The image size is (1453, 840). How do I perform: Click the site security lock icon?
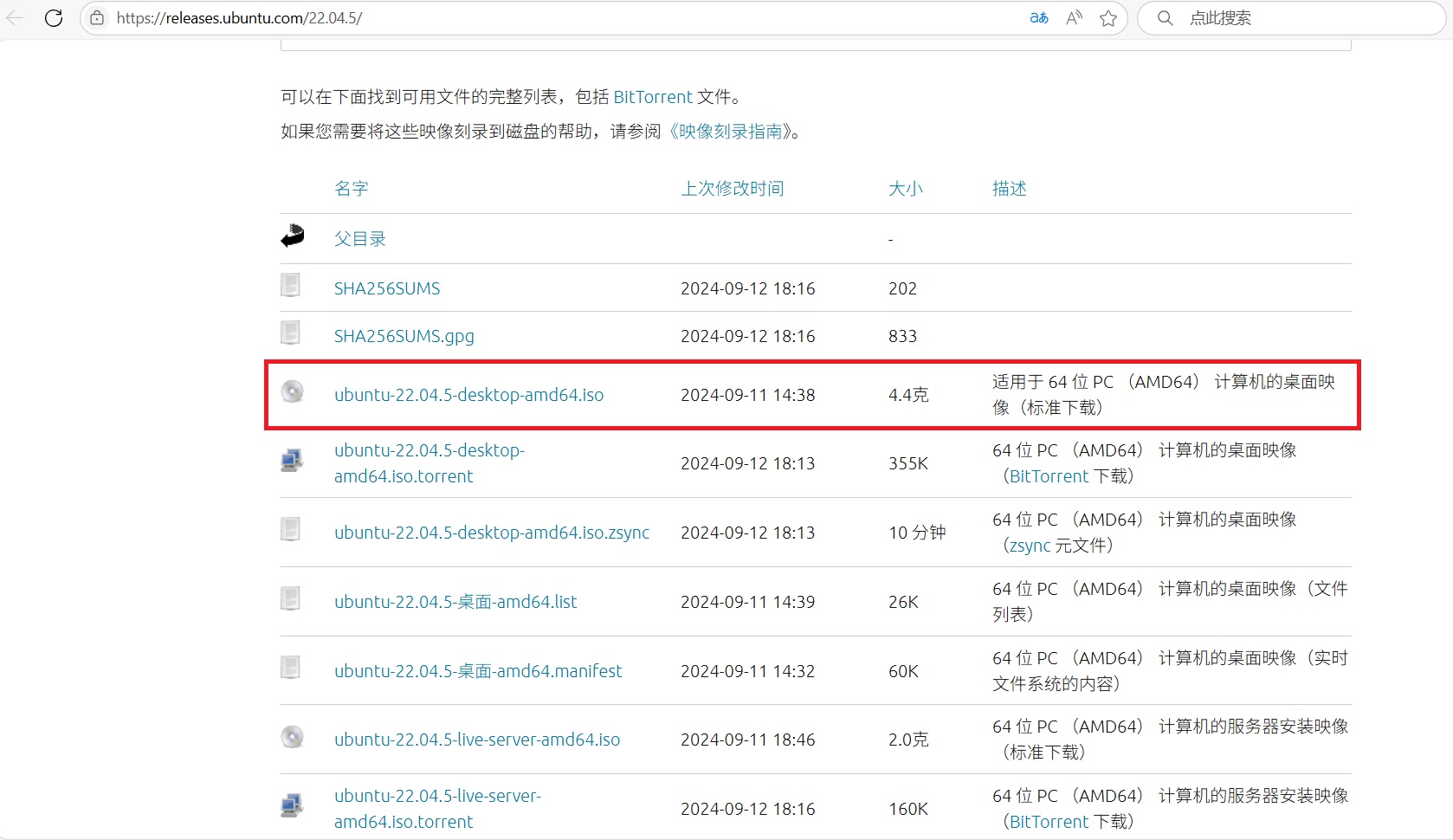[x=97, y=17]
